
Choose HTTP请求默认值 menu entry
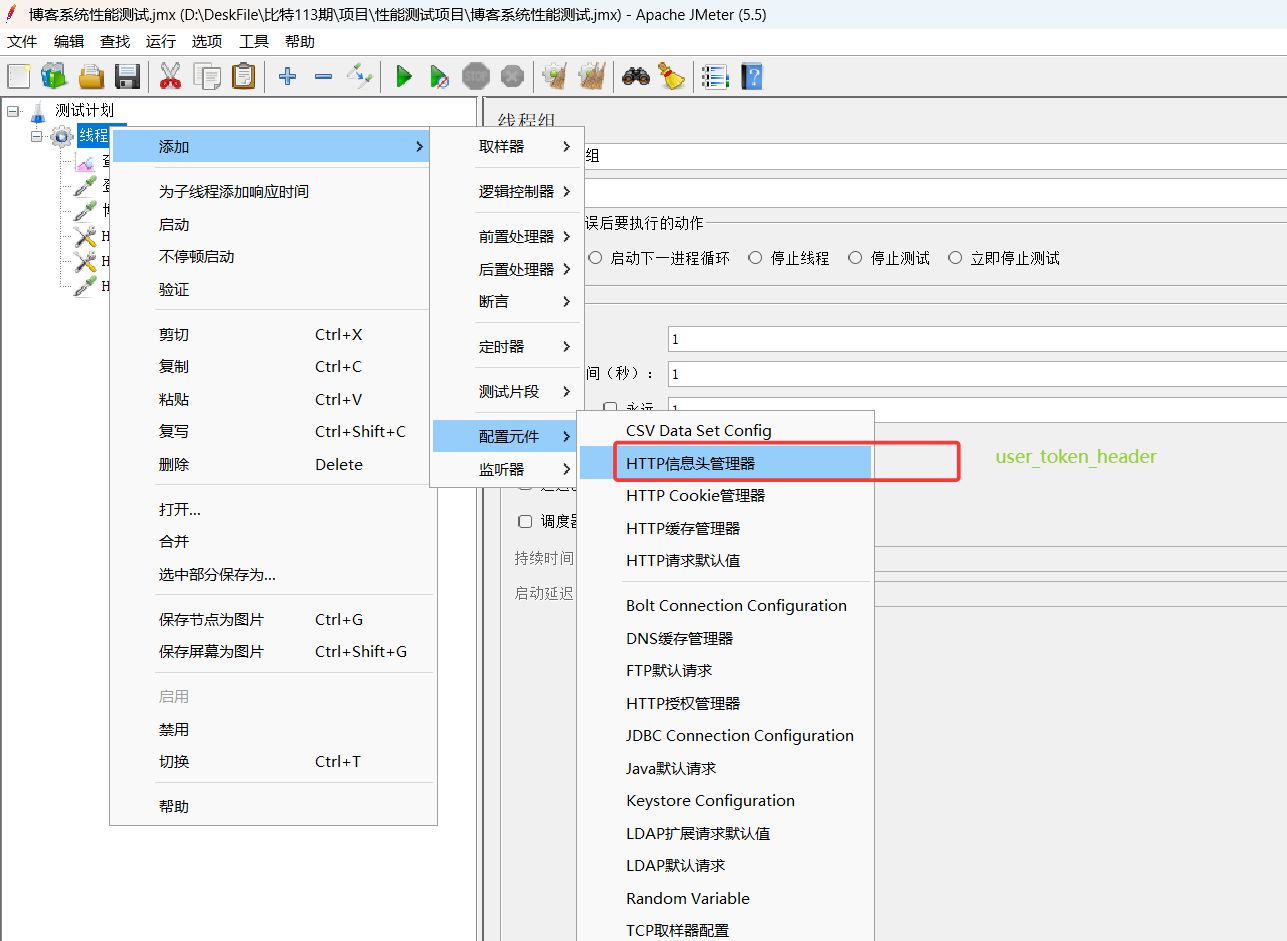tap(726, 560)
